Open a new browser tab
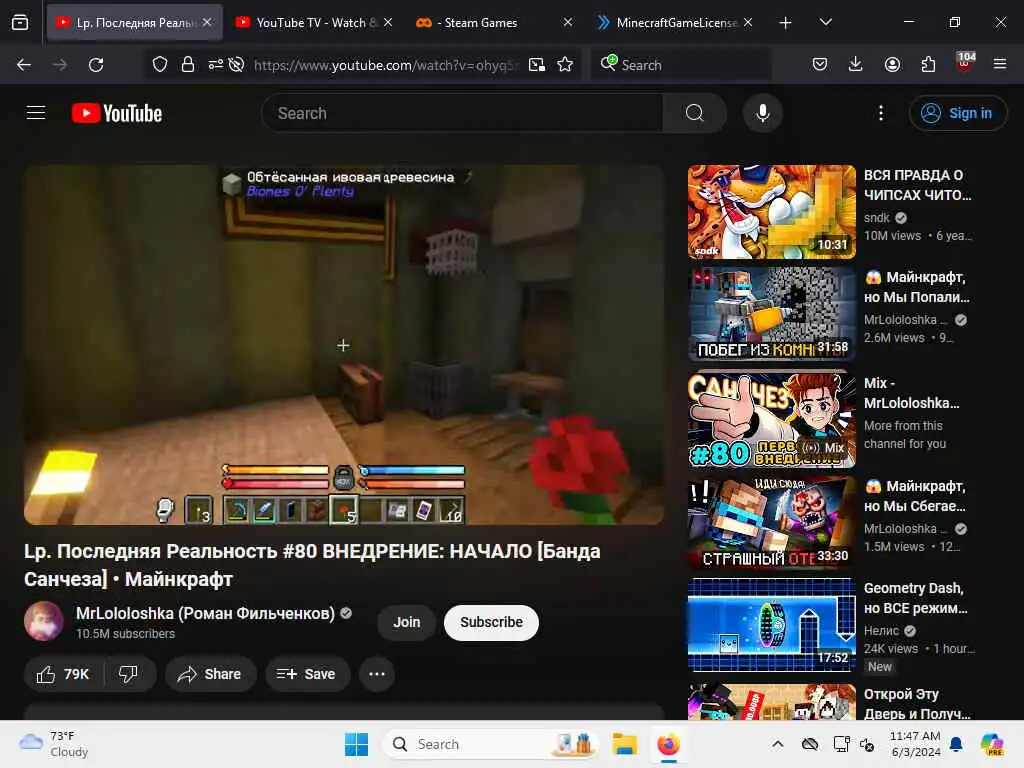 point(786,22)
